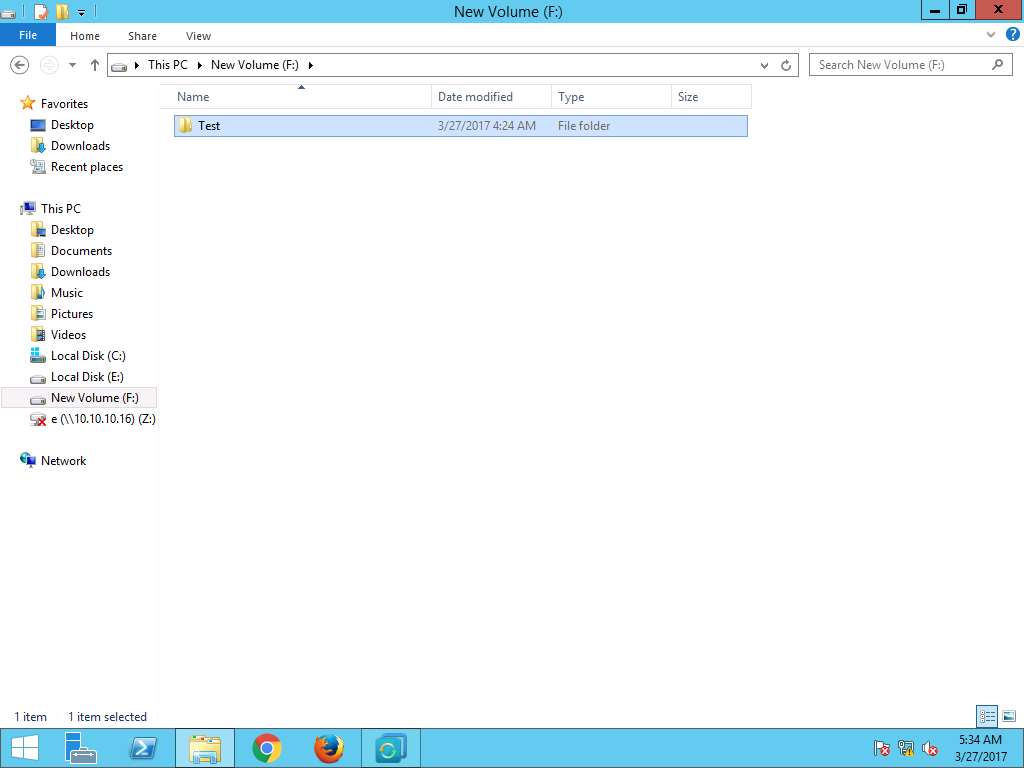Click the Forward navigation arrow

[49, 65]
